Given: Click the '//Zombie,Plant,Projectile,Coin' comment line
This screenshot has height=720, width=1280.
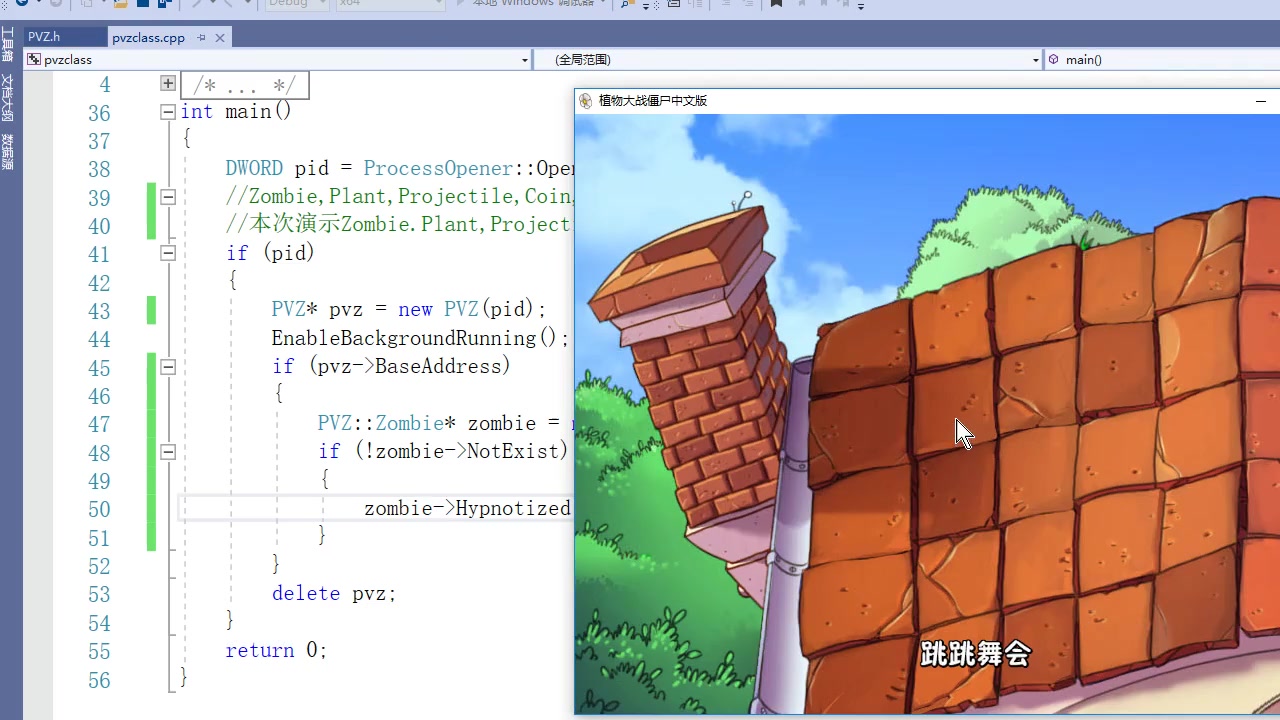Looking at the screenshot, I should 400,197.
